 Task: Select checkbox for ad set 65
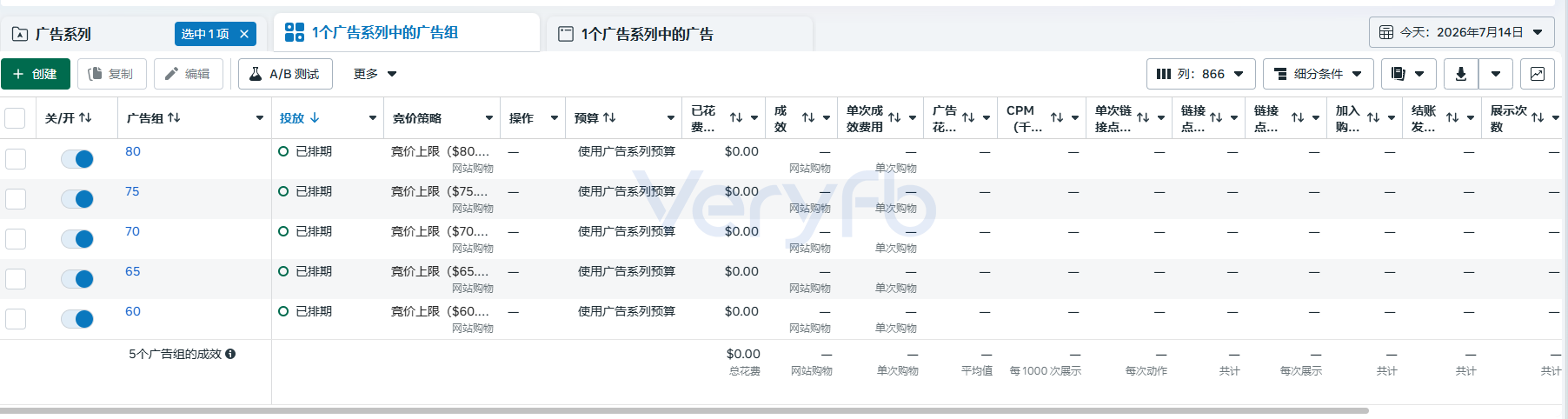[x=16, y=278]
